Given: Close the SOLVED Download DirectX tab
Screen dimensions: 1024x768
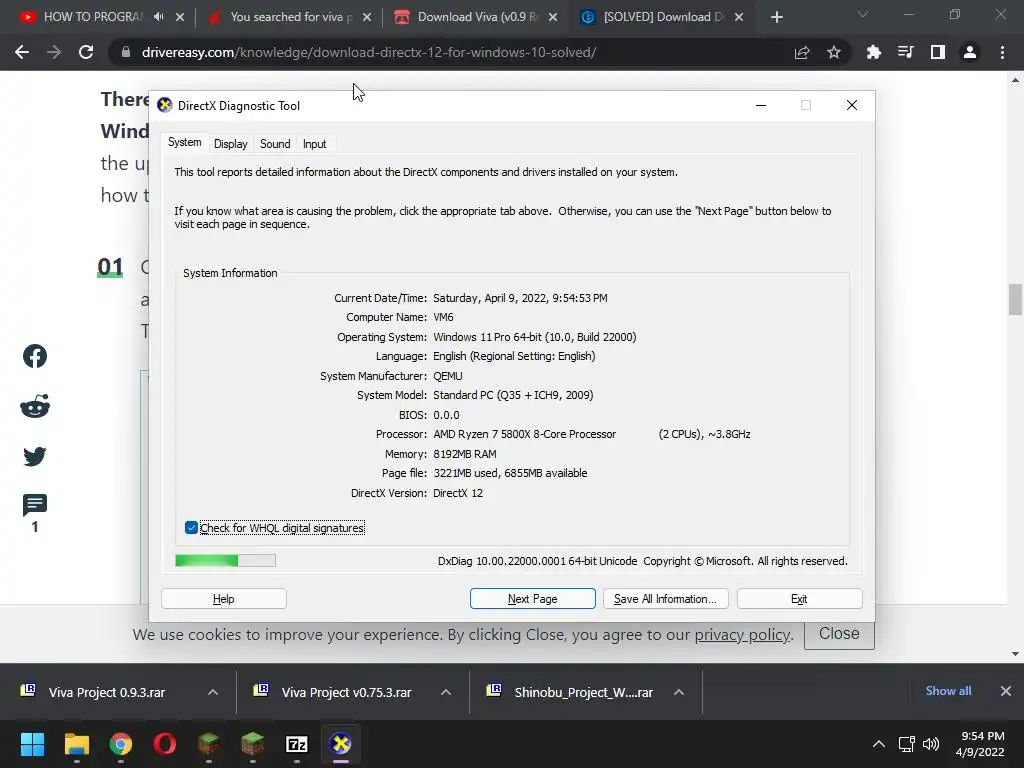Looking at the screenshot, I should click(x=739, y=17).
